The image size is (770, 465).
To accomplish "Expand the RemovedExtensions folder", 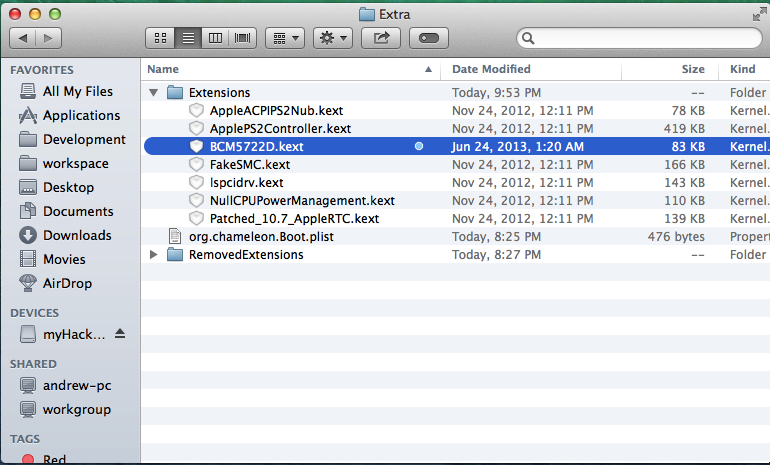I will (x=153, y=255).
